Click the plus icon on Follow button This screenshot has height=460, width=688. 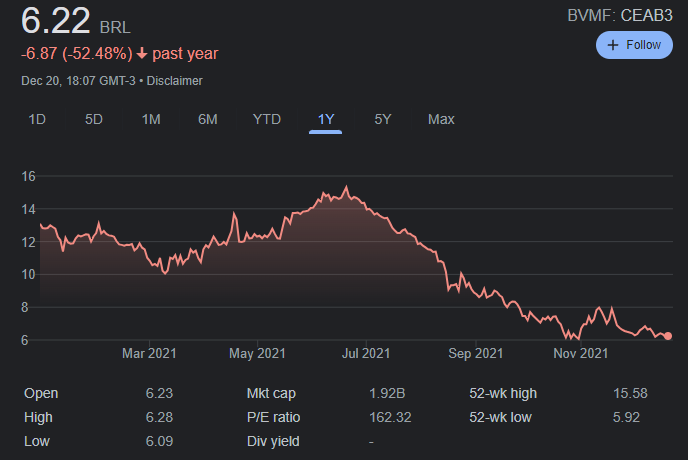click(x=613, y=45)
